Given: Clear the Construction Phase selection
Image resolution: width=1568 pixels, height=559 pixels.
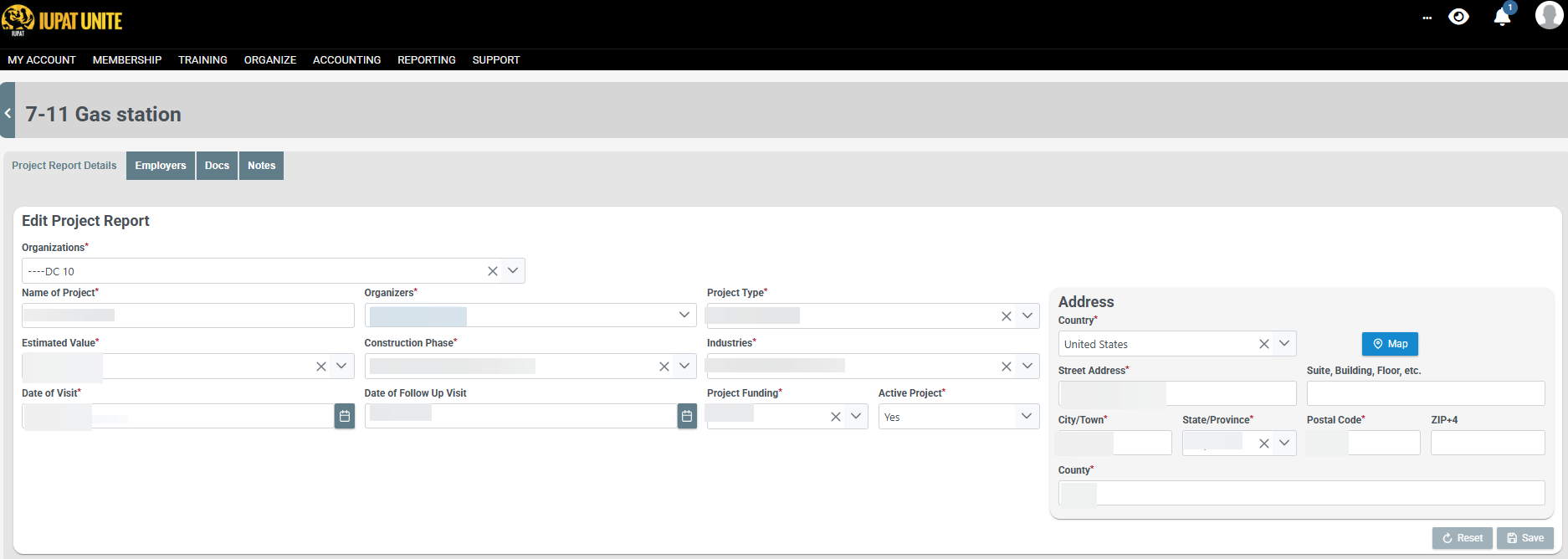Looking at the screenshot, I should (664, 367).
